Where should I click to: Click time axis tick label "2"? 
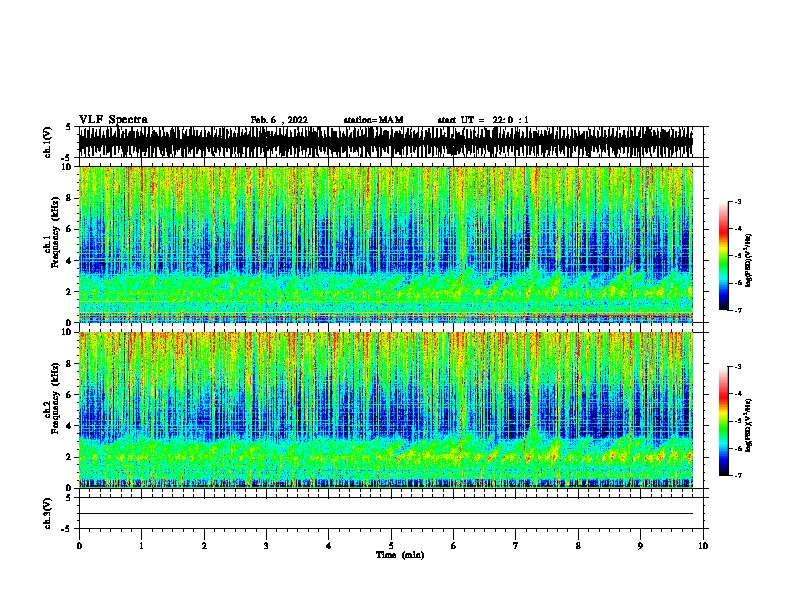click(204, 546)
